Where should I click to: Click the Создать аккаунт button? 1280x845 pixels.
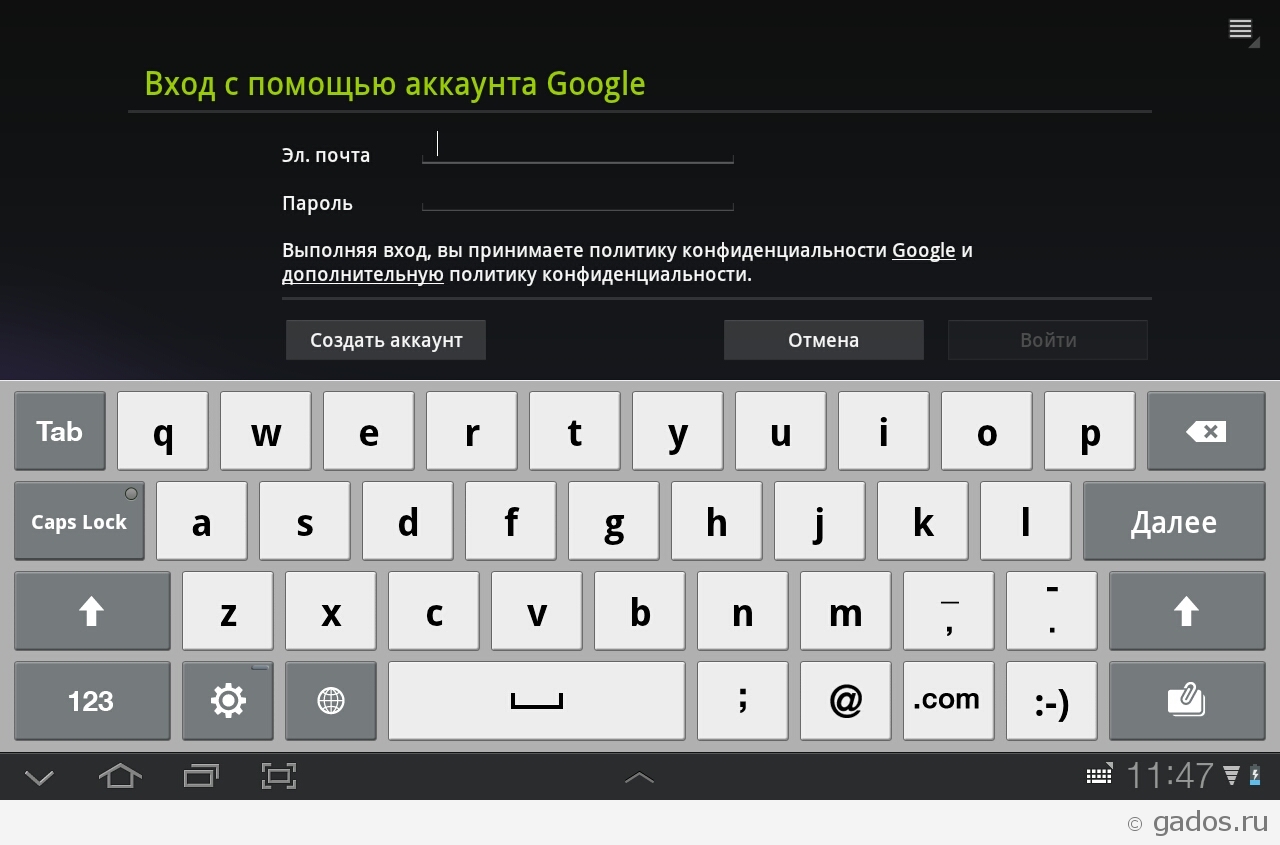click(386, 340)
